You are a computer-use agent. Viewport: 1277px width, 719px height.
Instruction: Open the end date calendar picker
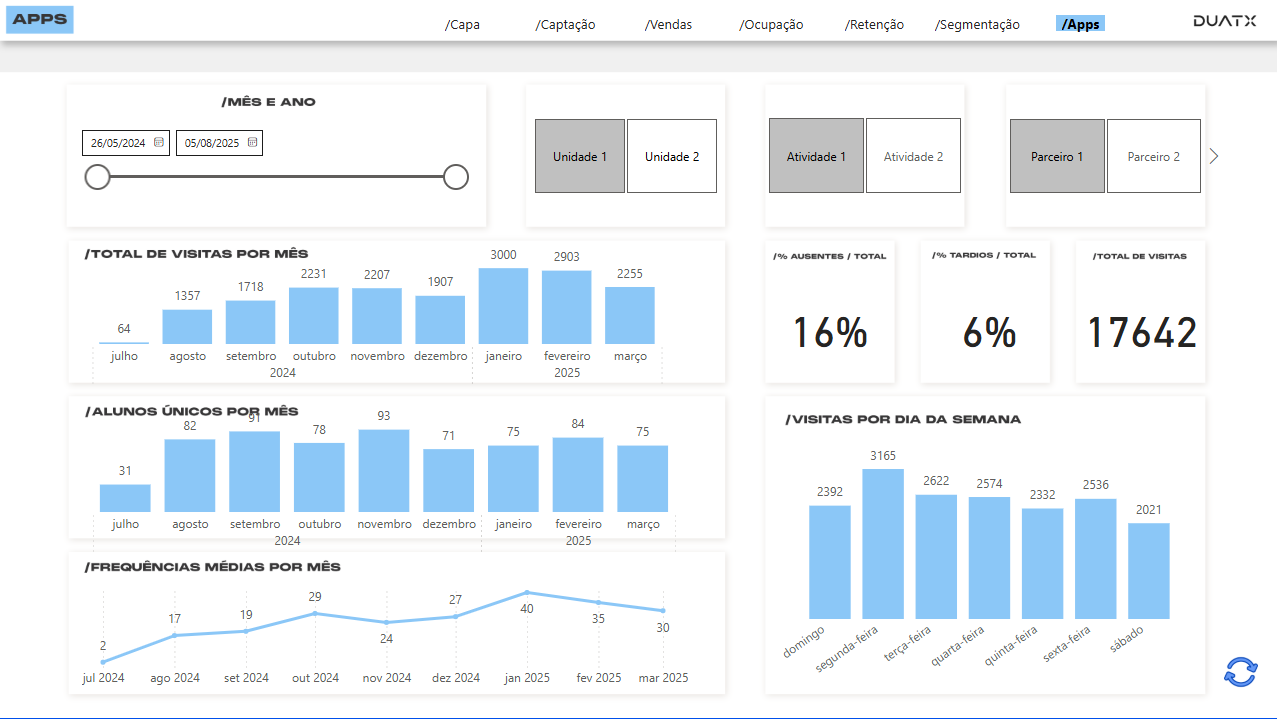click(253, 142)
